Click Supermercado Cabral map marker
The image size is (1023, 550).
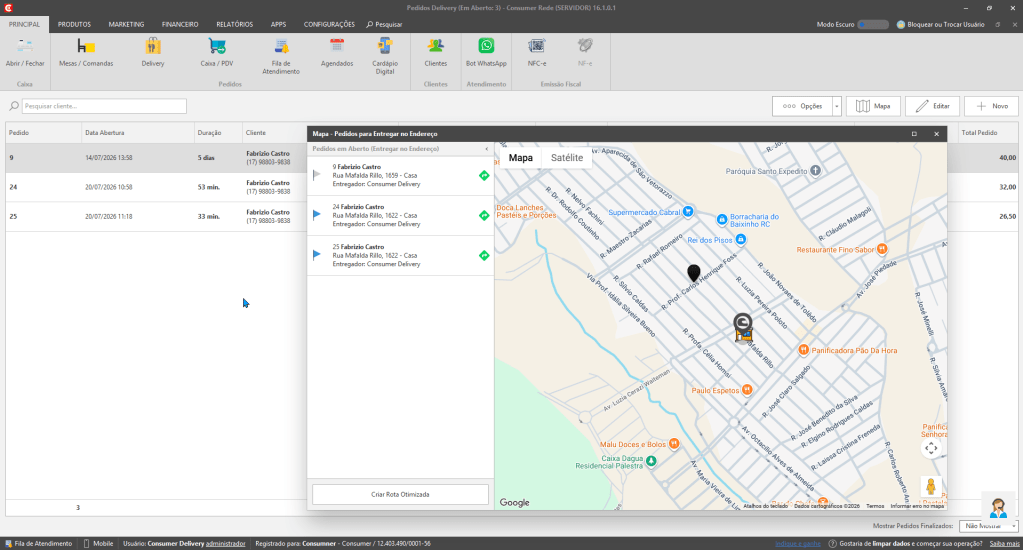pos(688,211)
